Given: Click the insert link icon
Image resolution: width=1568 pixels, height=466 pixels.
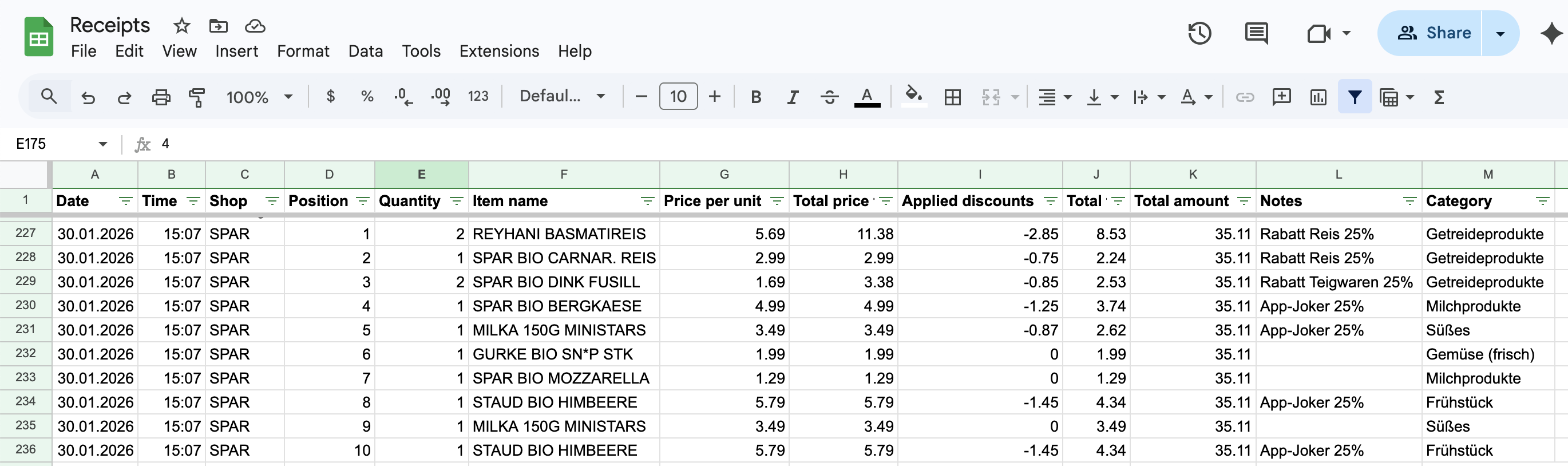Looking at the screenshot, I should tap(1244, 97).
